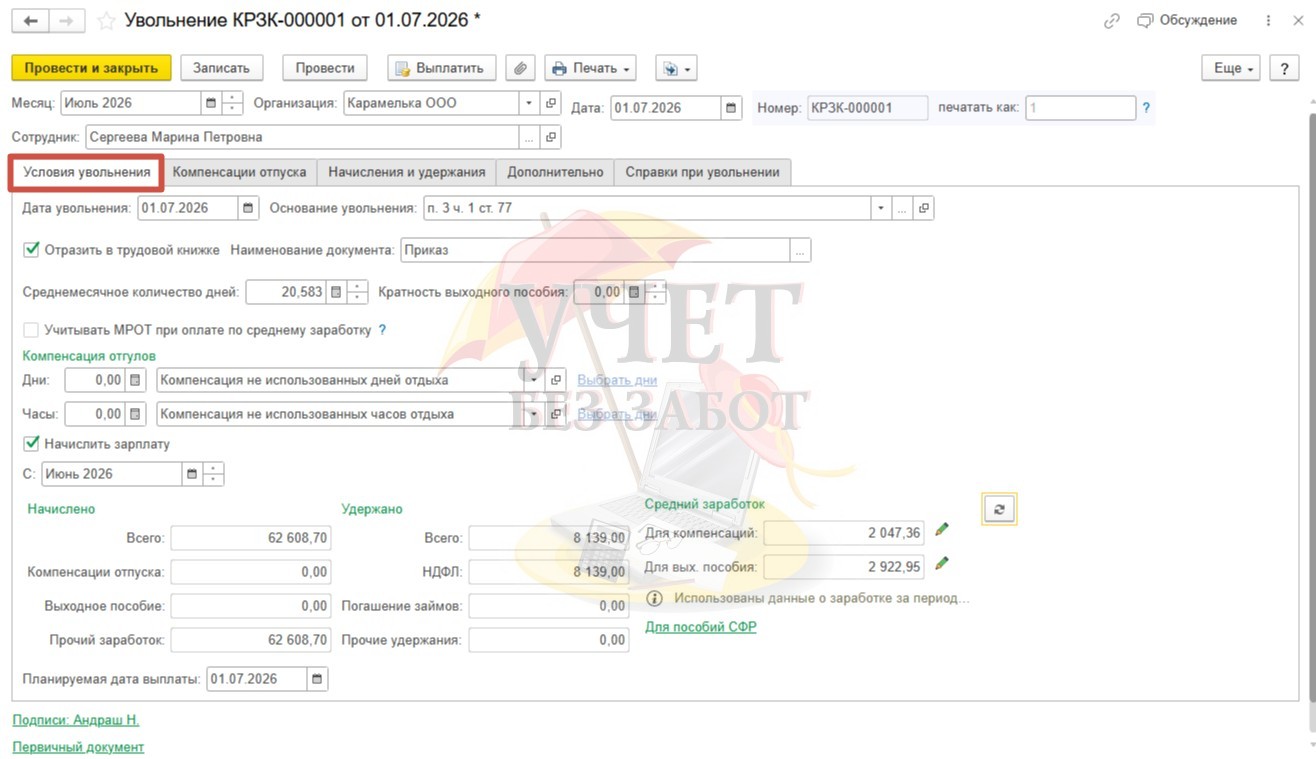Go back with left arrow
The height and width of the screenshot is (759, 1316).
coord(30,21)
